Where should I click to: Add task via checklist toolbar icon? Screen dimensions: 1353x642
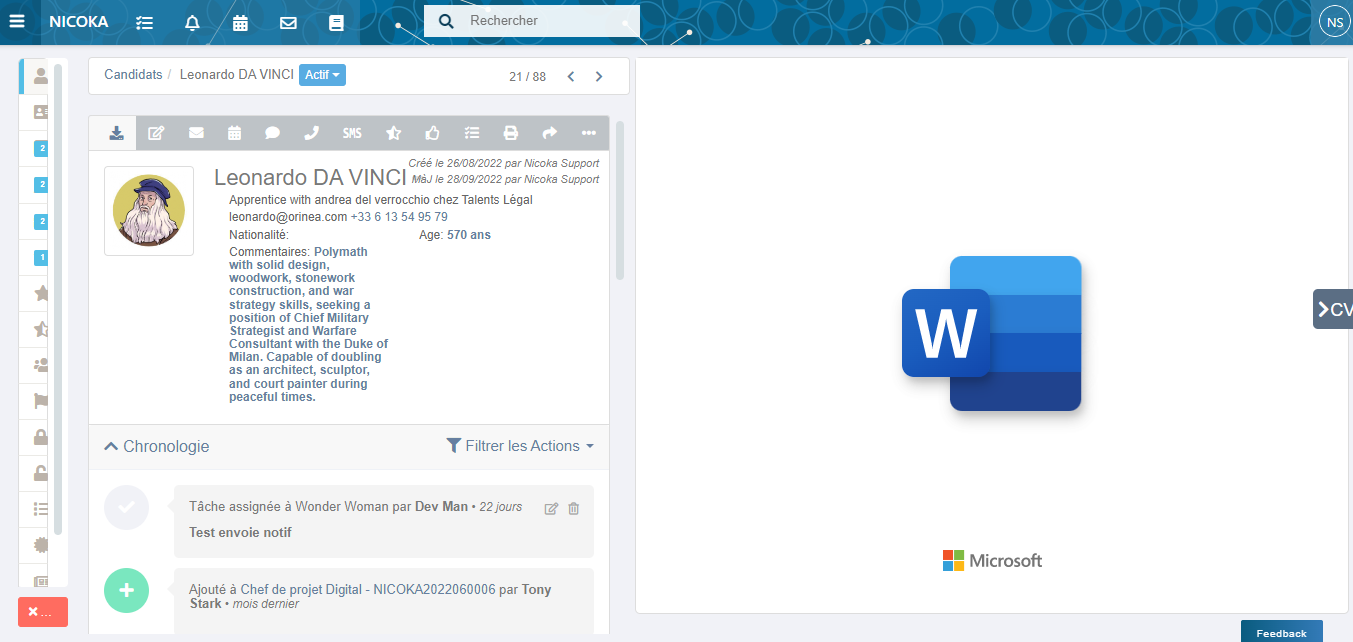(x=472, y=132)
